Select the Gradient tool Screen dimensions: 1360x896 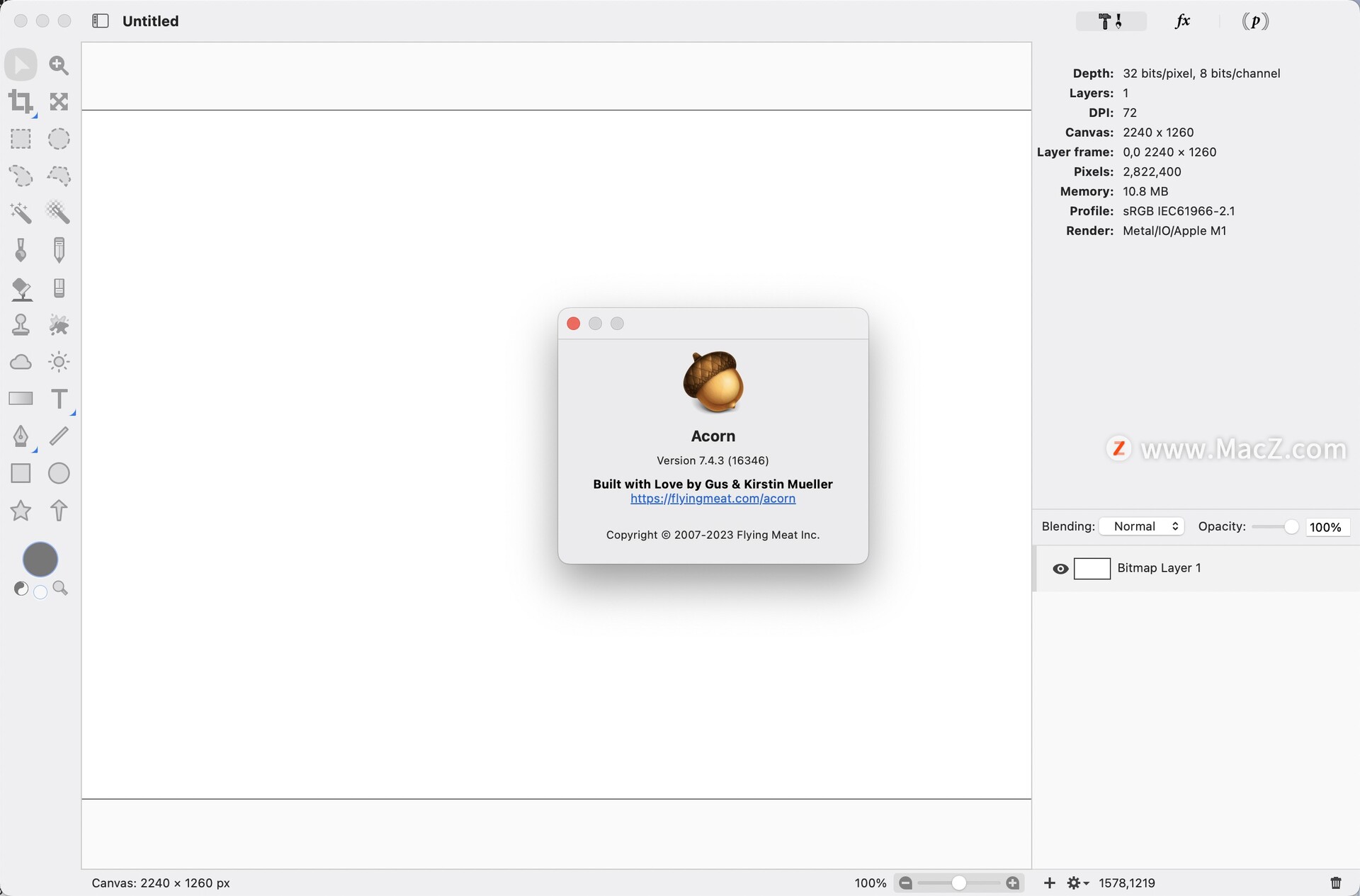(21, 399)
